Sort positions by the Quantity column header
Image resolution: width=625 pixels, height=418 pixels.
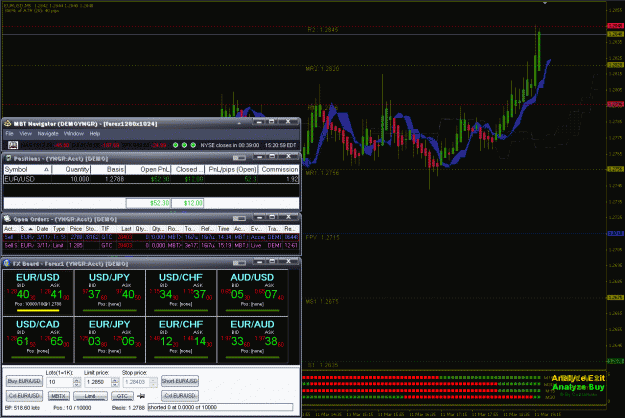pyautogui.click(x=71, y=170)
